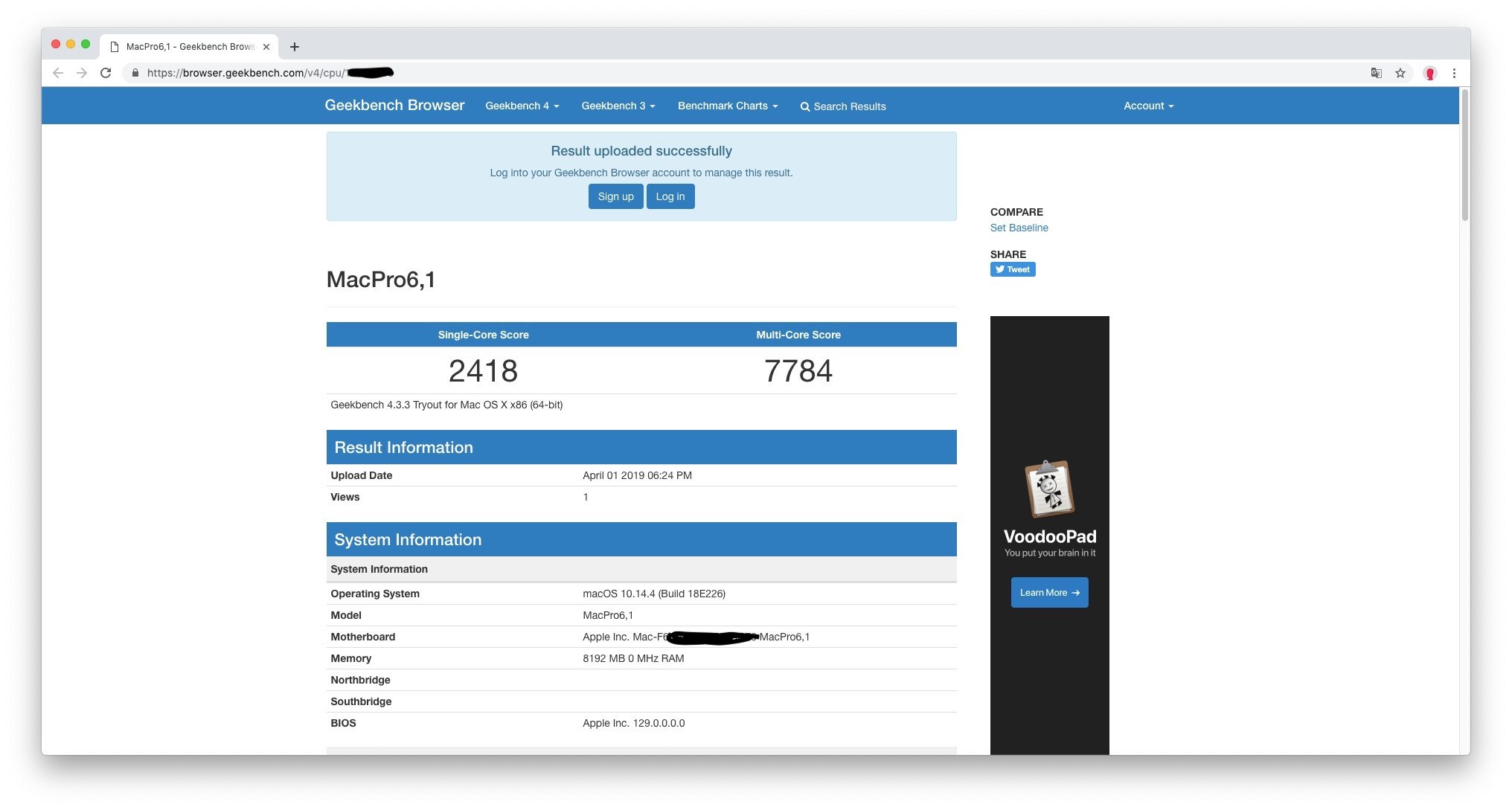
Task: Click the browser back arrow
Action: [x=58, y=73]
